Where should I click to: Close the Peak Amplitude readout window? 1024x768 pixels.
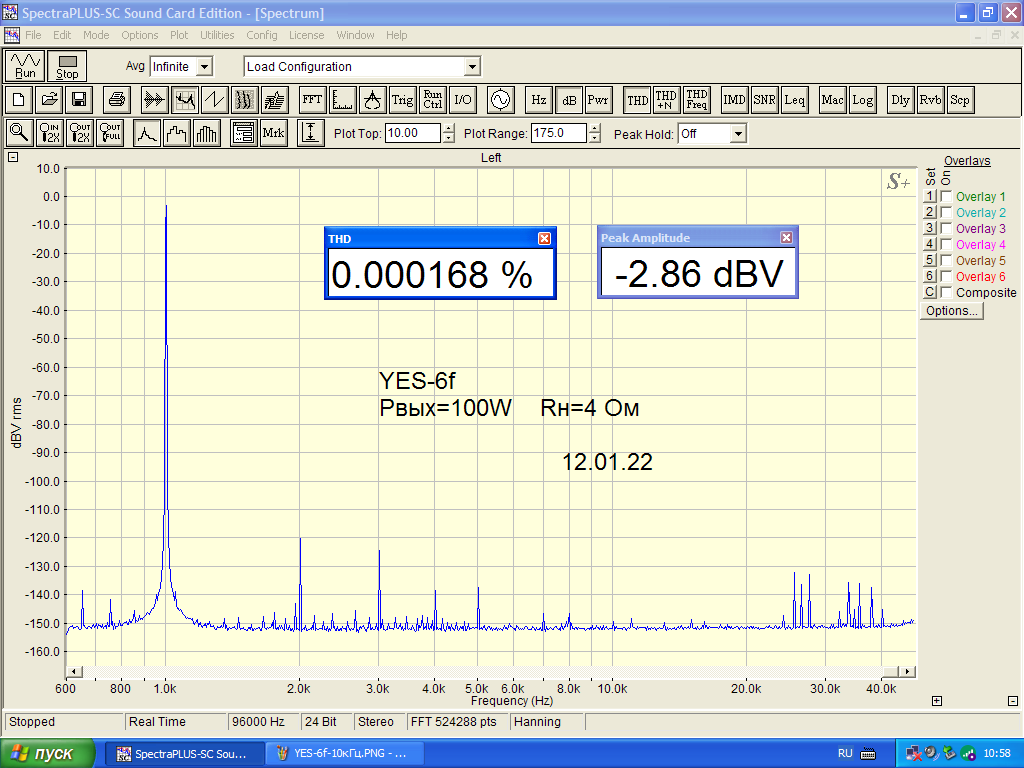tap(786, 238)
